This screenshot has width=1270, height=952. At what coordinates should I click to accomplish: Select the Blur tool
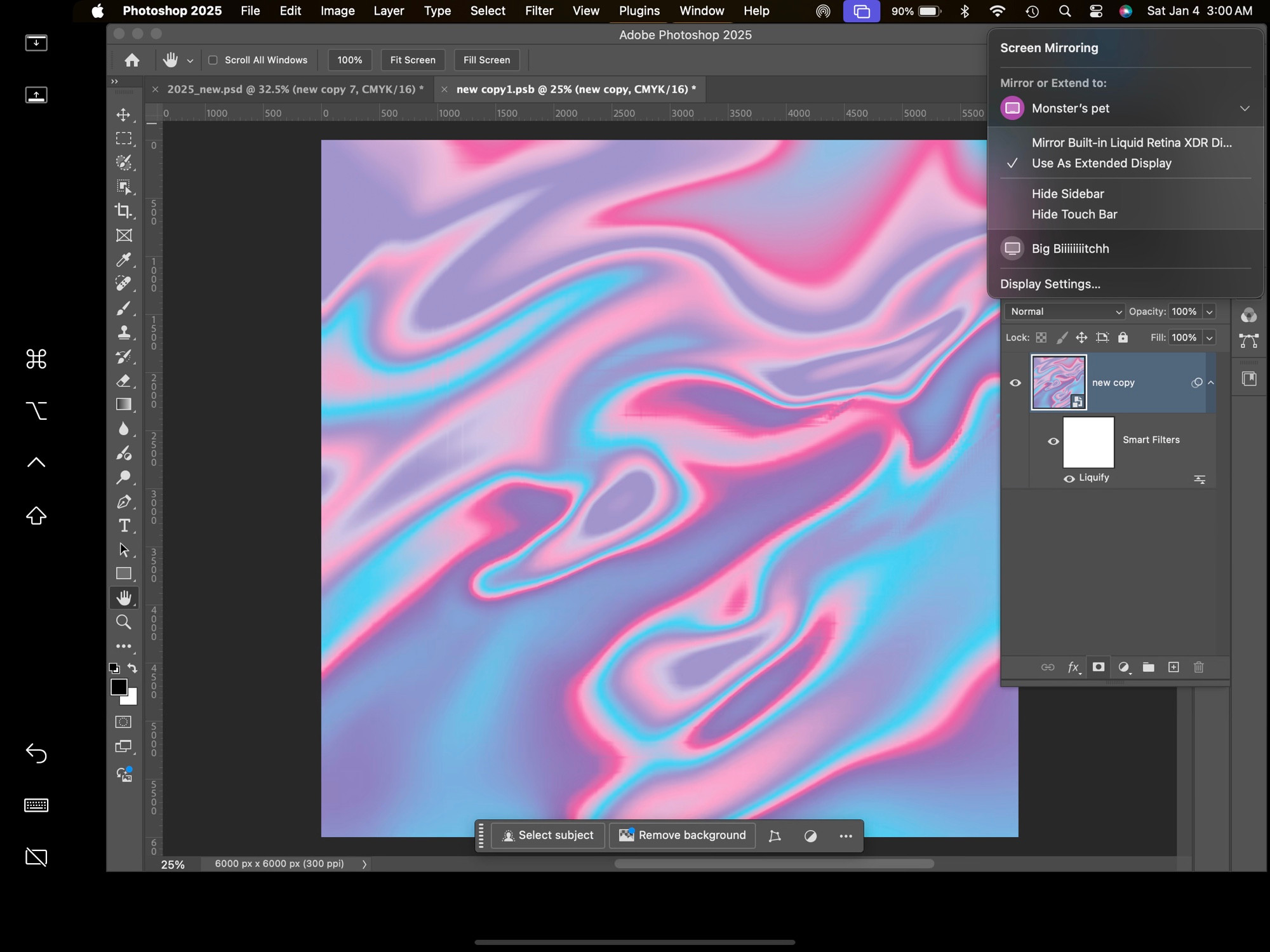[x=124, y=429]
